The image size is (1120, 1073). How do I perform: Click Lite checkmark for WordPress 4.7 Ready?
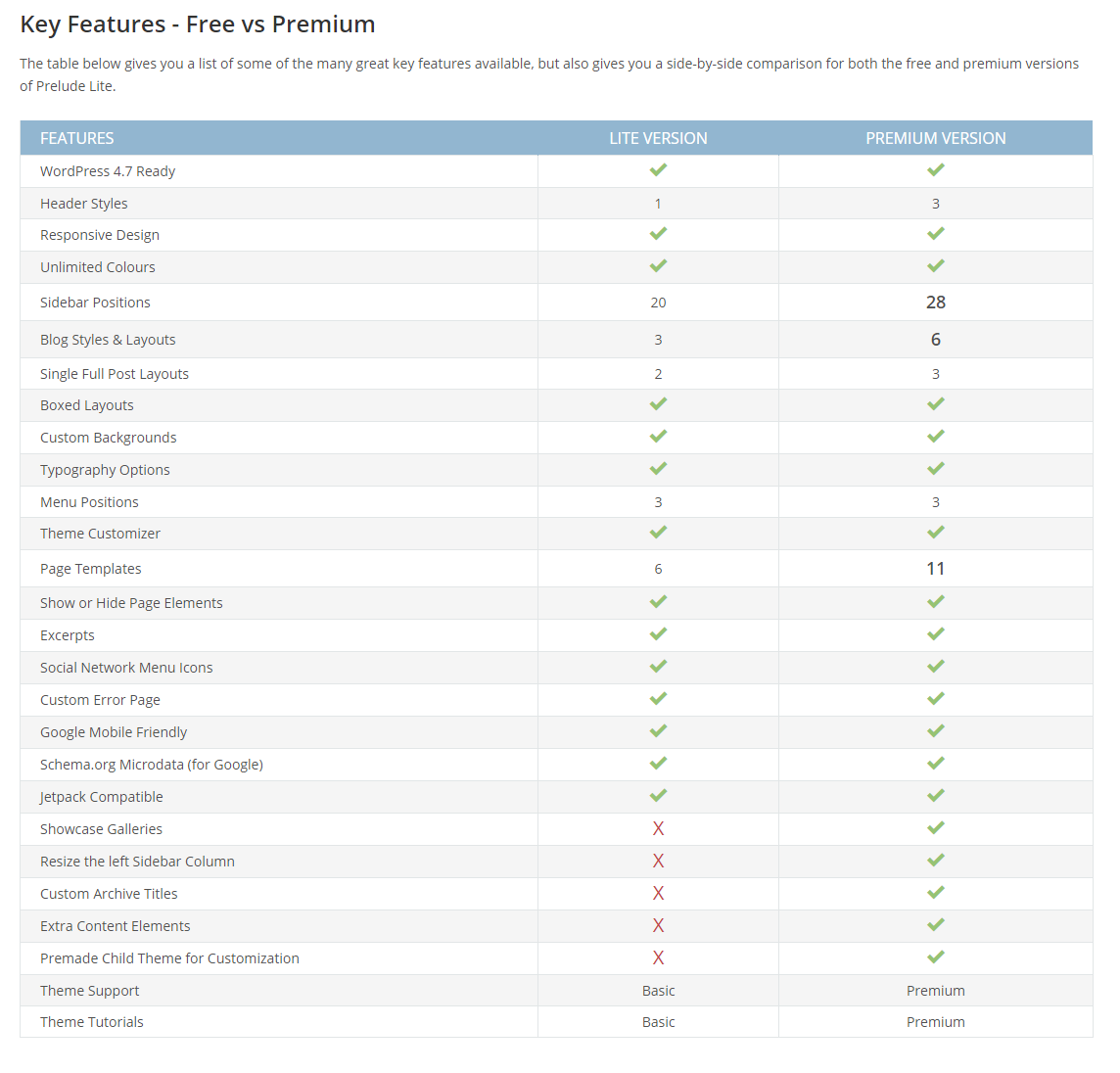pyautogui.click(x=658, y=170)
